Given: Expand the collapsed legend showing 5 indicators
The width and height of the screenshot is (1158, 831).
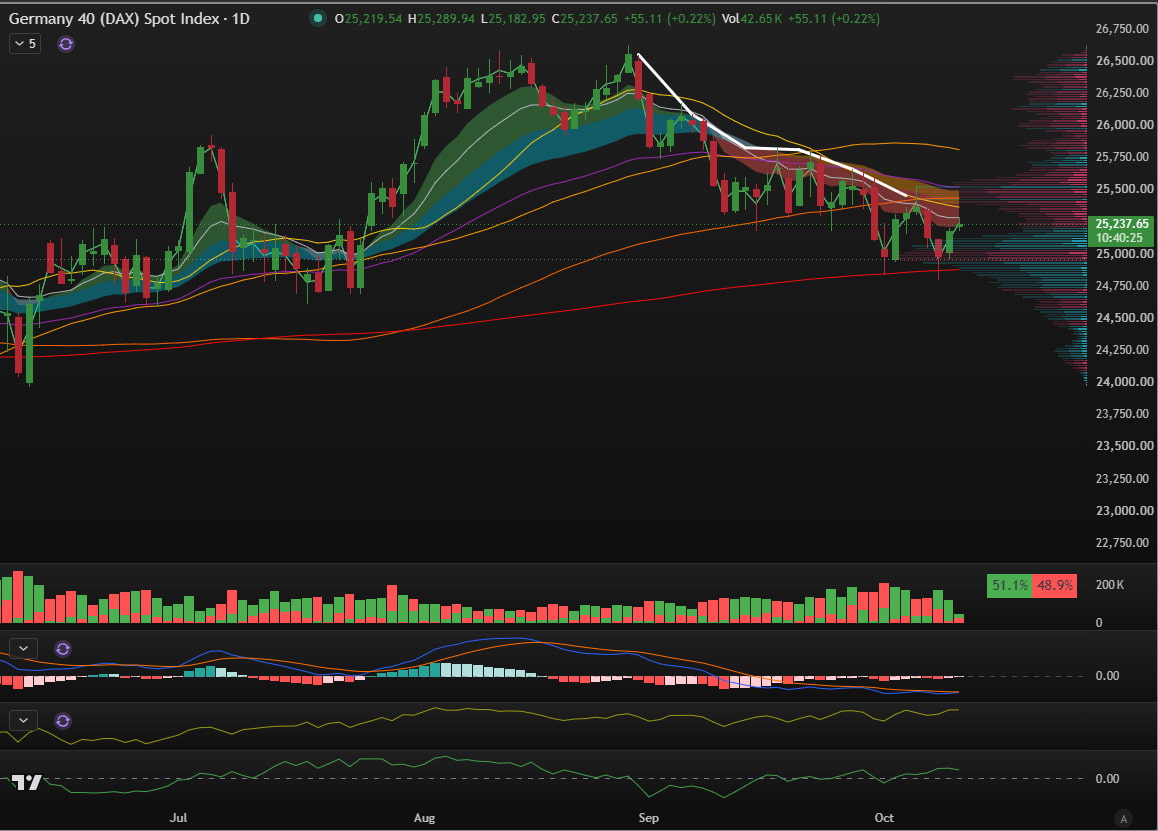Looking at the screenshot, I should tap(24, 44).
